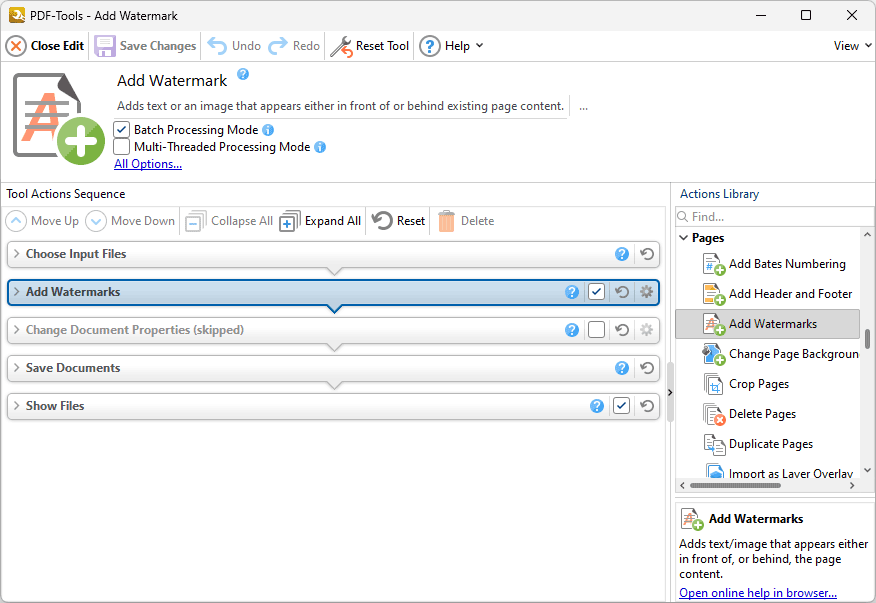Select Delete Pages action
Screen dimensions: 876x603
749,414
